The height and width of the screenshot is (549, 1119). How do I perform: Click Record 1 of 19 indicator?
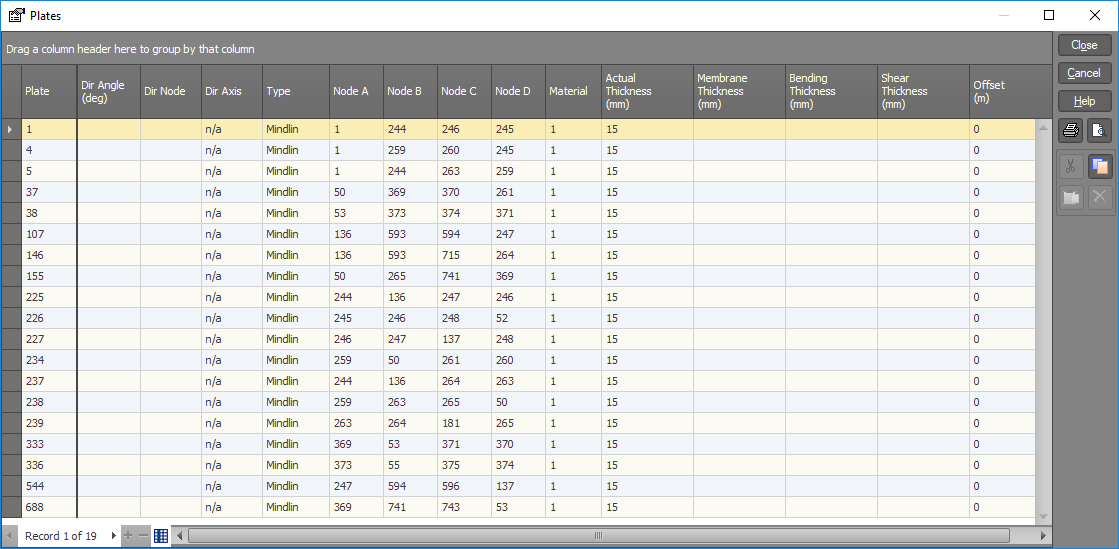pos(61,535)
